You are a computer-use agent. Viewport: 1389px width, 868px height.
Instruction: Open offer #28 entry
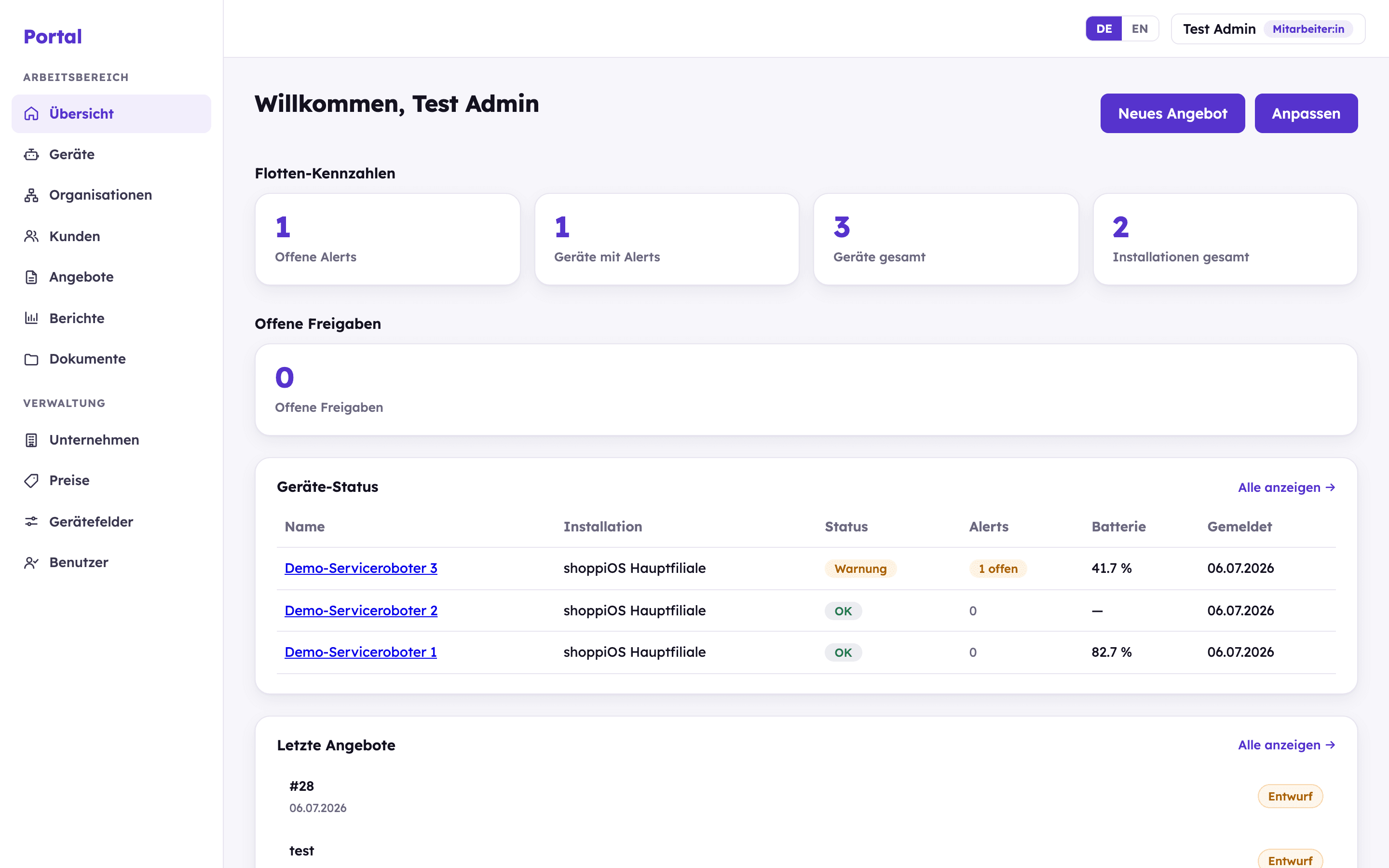point(806,796)
